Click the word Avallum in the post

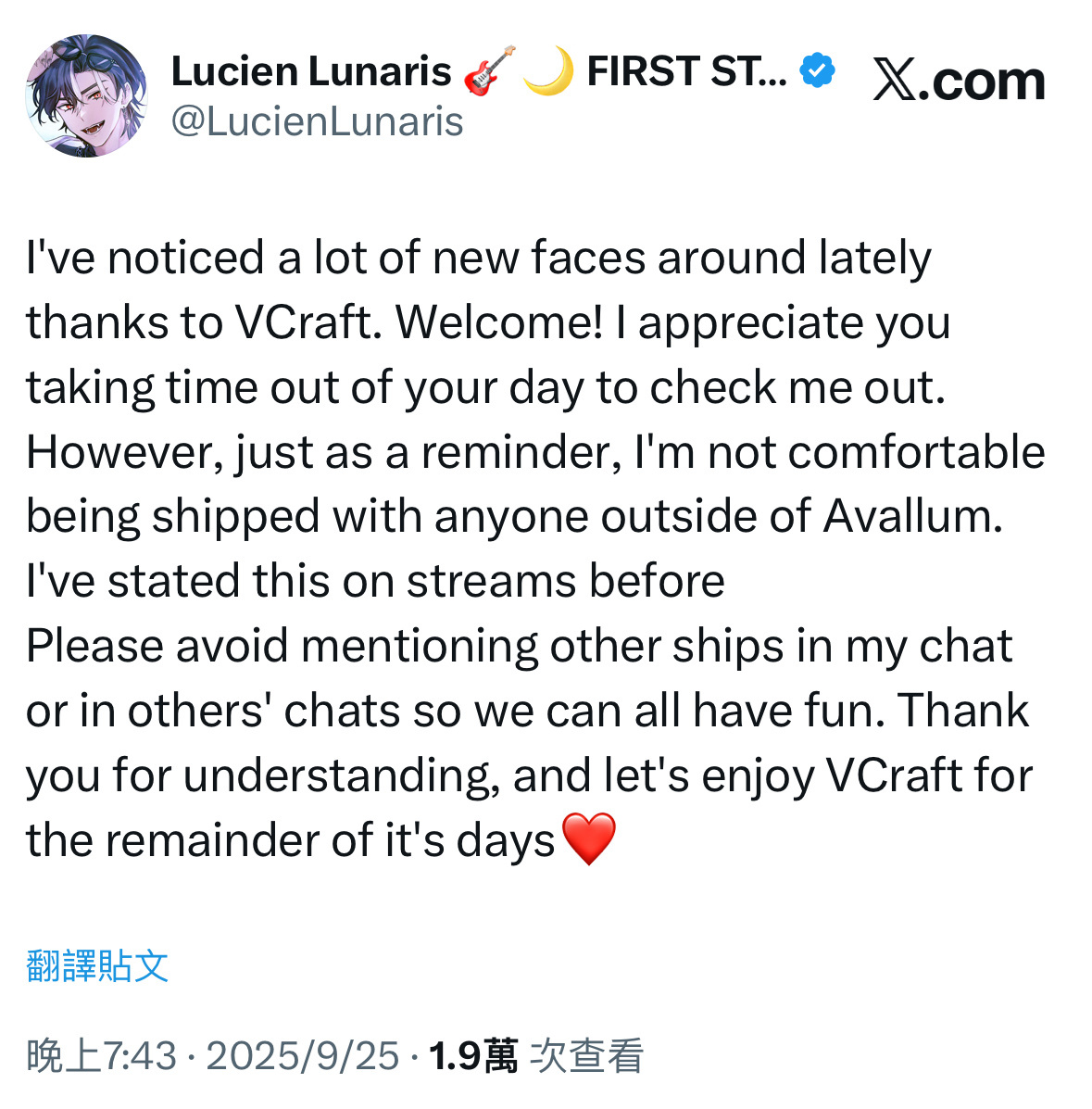[911, 516]
